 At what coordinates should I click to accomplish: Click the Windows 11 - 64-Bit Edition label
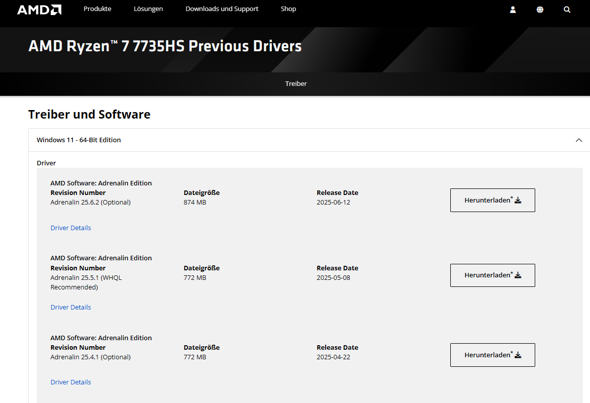point(79,140)
